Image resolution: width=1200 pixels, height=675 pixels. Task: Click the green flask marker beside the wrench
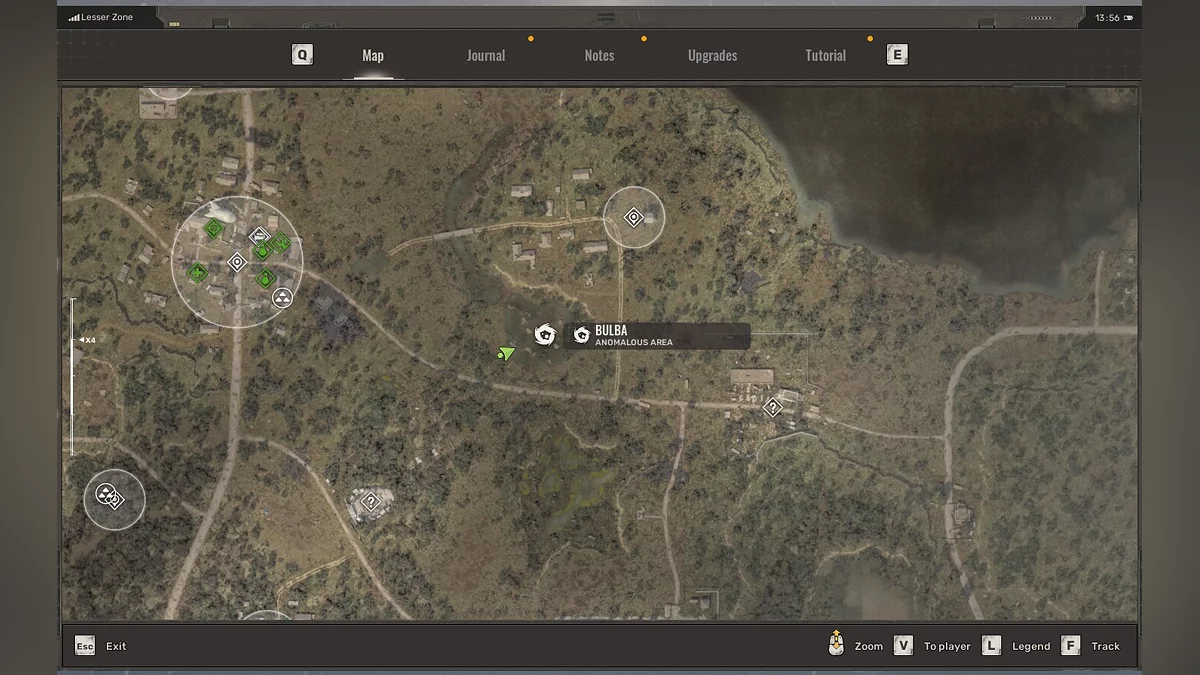pyautogui.click(x=263, y=251)
